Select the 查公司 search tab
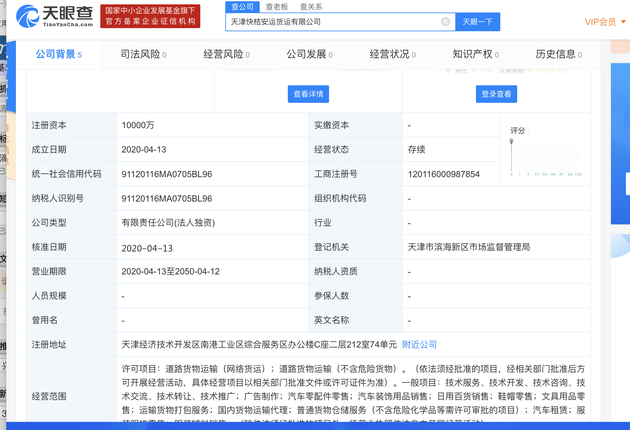Image resolution: width=630 pixels, height=430 pixels. click(x=243, y=7)
